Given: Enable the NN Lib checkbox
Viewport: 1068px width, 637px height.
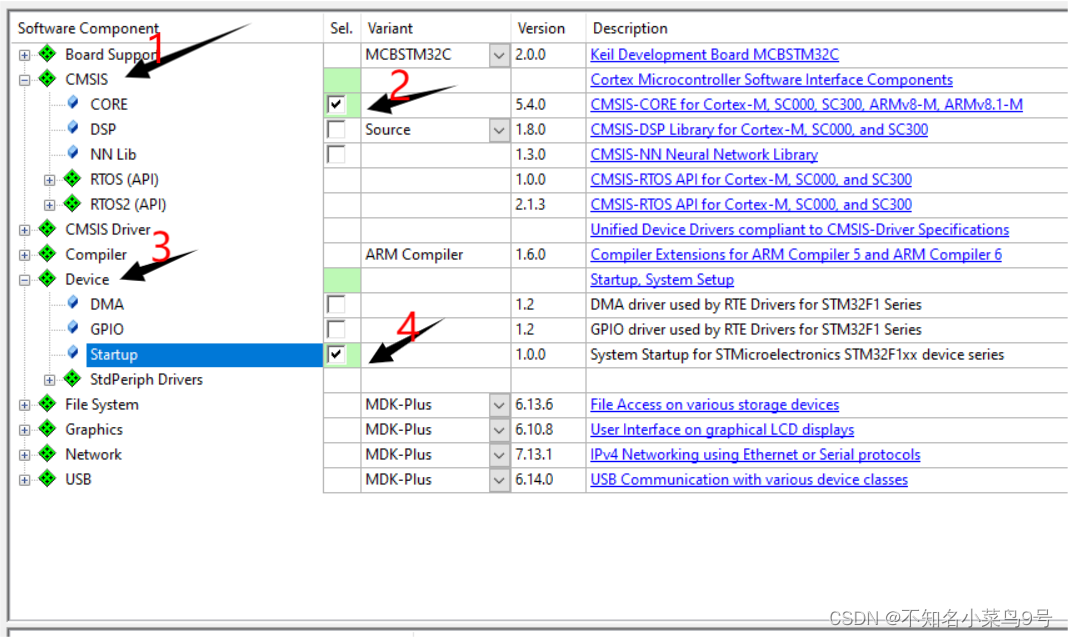Looking at the screenshot, I should pyautogui.click(x=336, y=155).
